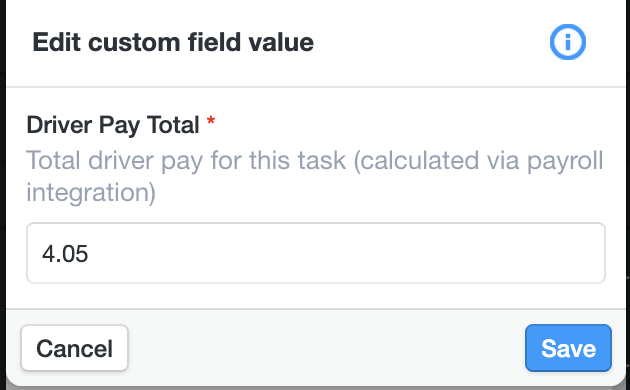The width and height of the screenshot is (630, 390).
Task: Click the Edit custom field value title
Action: tap(173, 42)
